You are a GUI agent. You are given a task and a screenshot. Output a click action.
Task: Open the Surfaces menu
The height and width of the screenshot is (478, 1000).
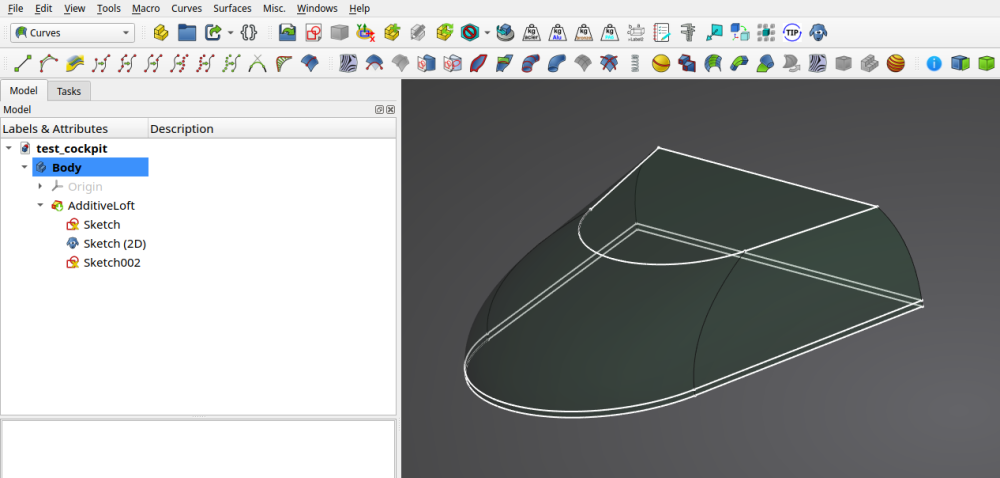coord(232,8)
